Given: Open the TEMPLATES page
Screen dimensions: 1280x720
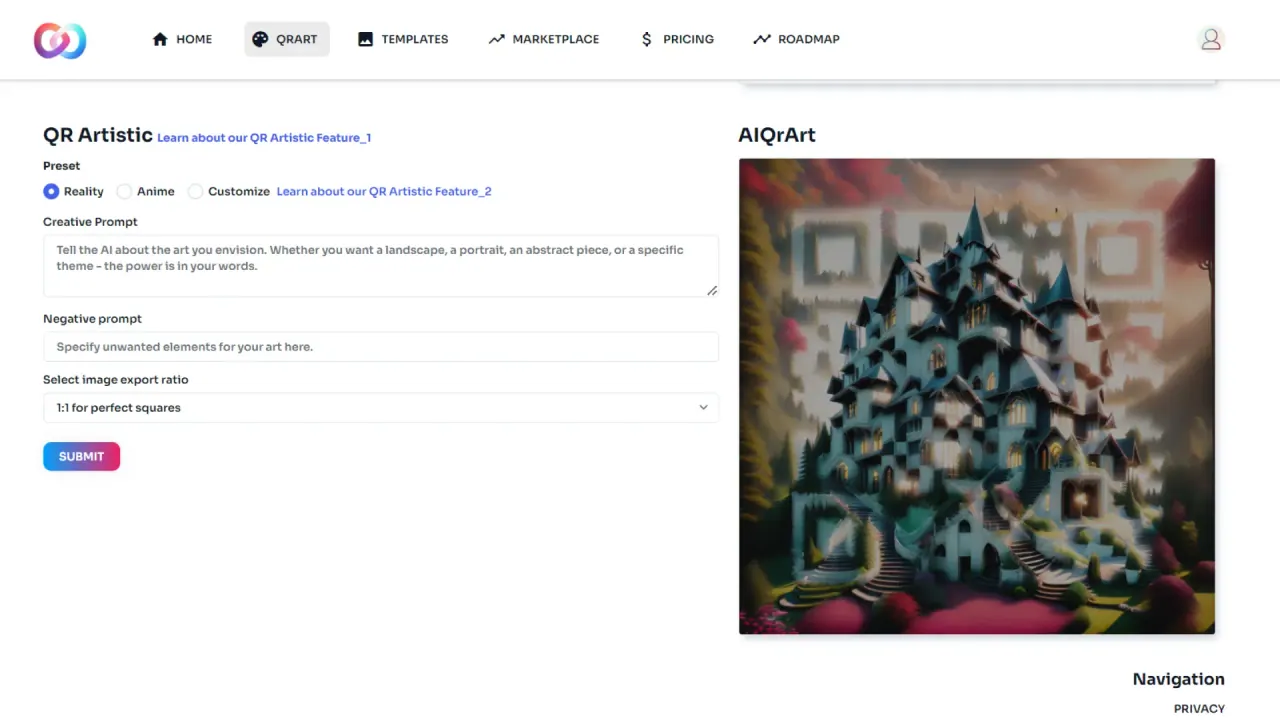Looking at the screenshot, I should [403, 39].
